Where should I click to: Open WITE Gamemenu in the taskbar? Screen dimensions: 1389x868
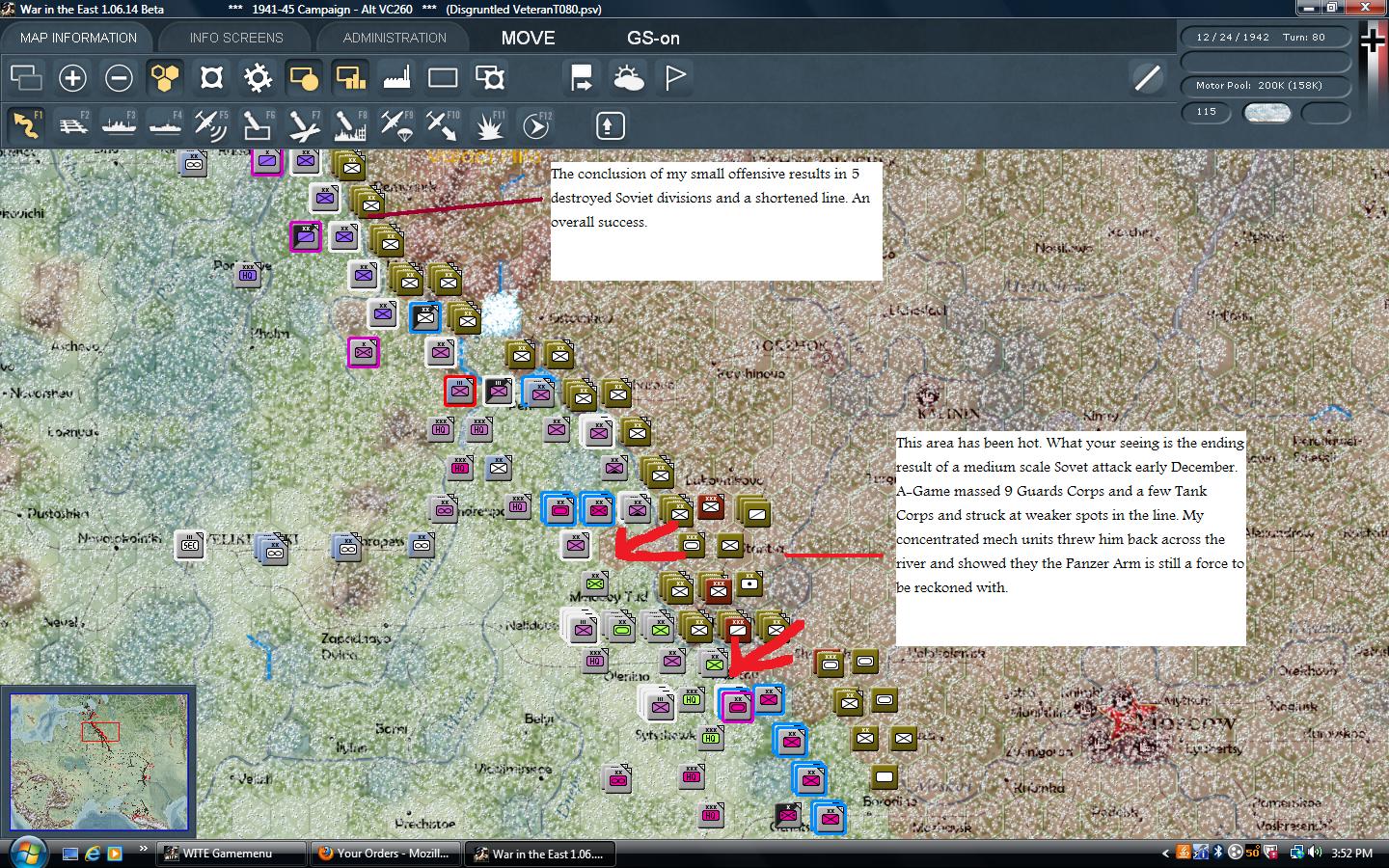click(230, 854)
